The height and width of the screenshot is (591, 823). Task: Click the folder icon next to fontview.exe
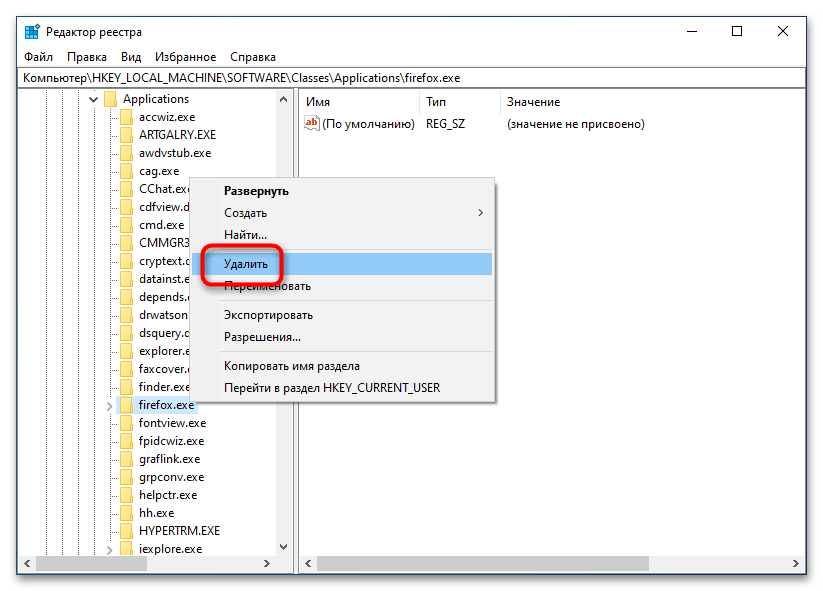(x=126, y=423)
